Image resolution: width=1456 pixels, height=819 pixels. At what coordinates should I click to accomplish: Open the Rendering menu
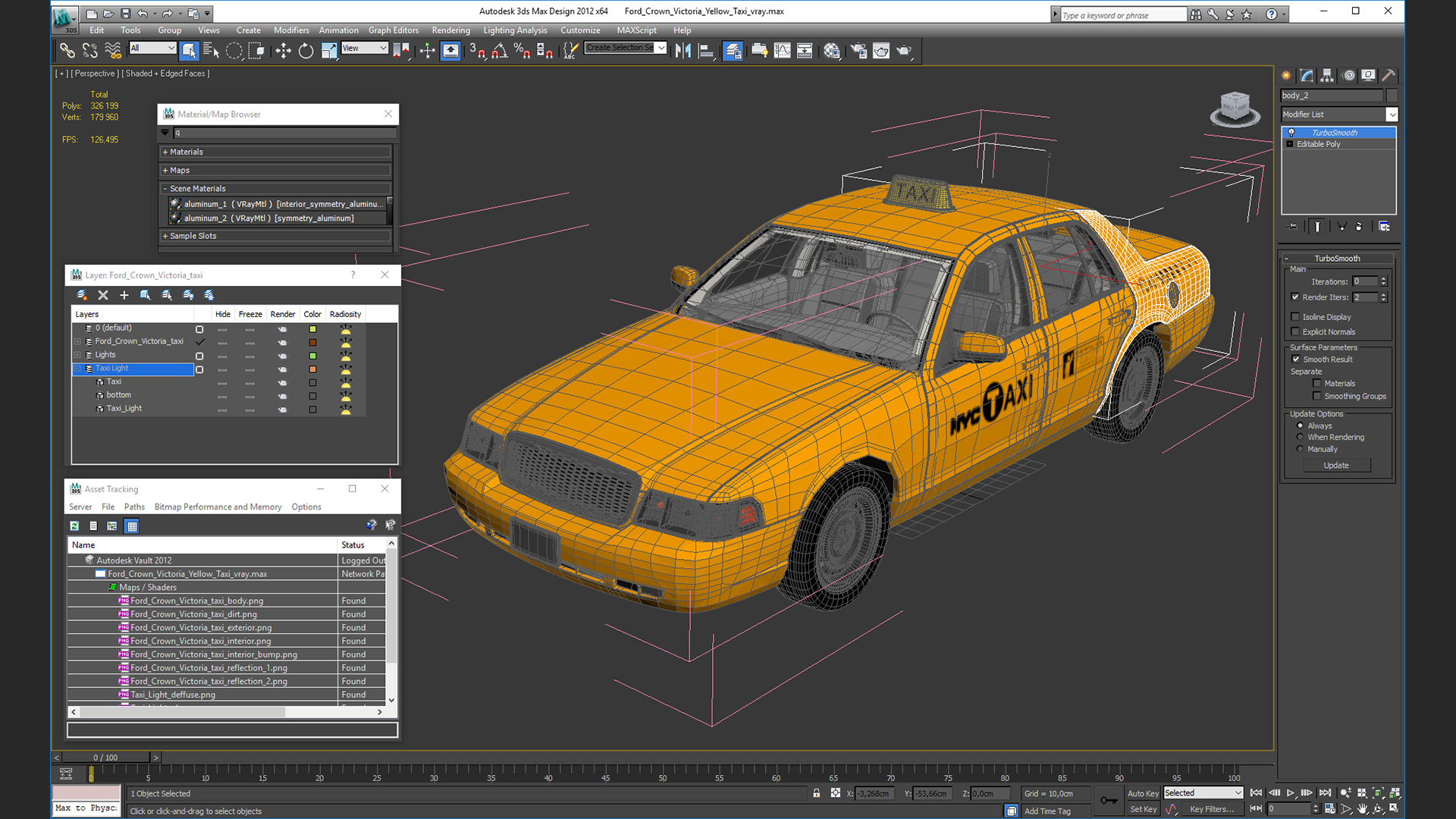coord(450,30)
